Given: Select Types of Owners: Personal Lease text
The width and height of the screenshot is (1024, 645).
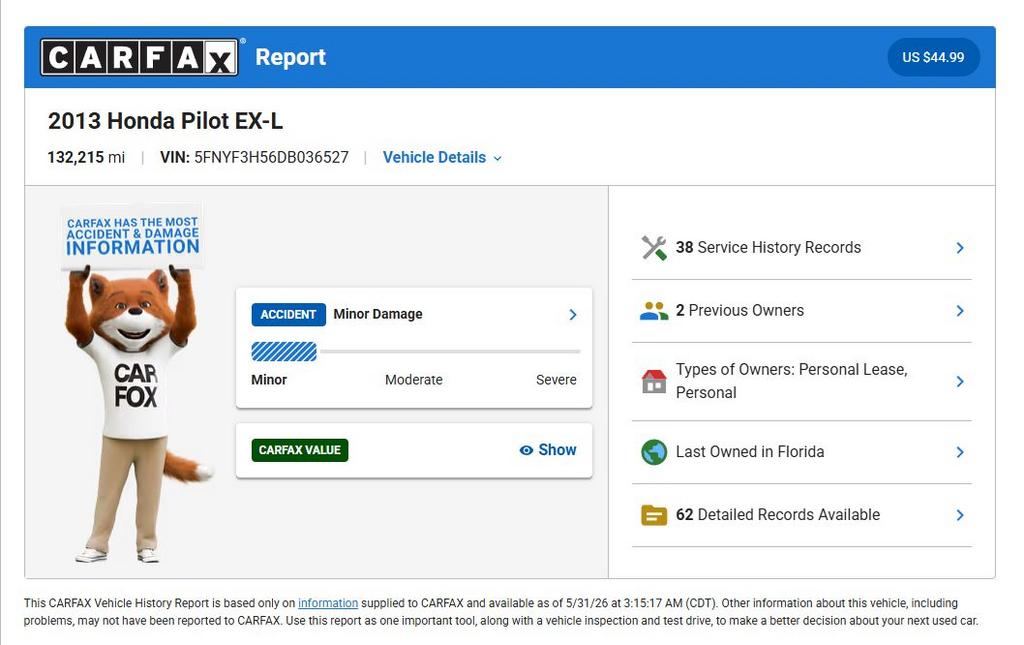Looking at the screenshot, I should point(792,381).
